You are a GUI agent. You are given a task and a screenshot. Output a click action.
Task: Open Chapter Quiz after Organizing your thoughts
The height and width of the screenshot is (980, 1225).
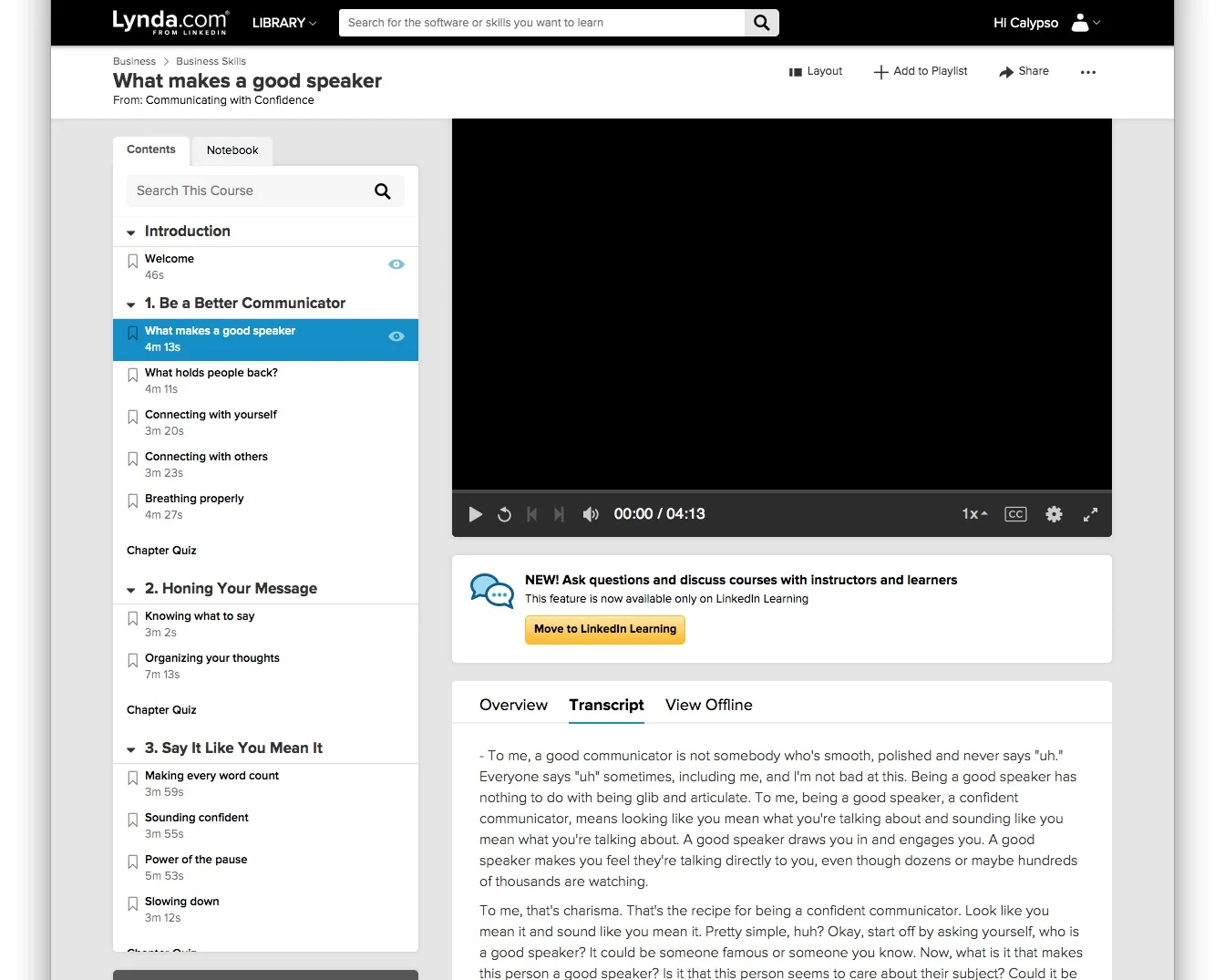pyautogui.click(x=161, y=710)
